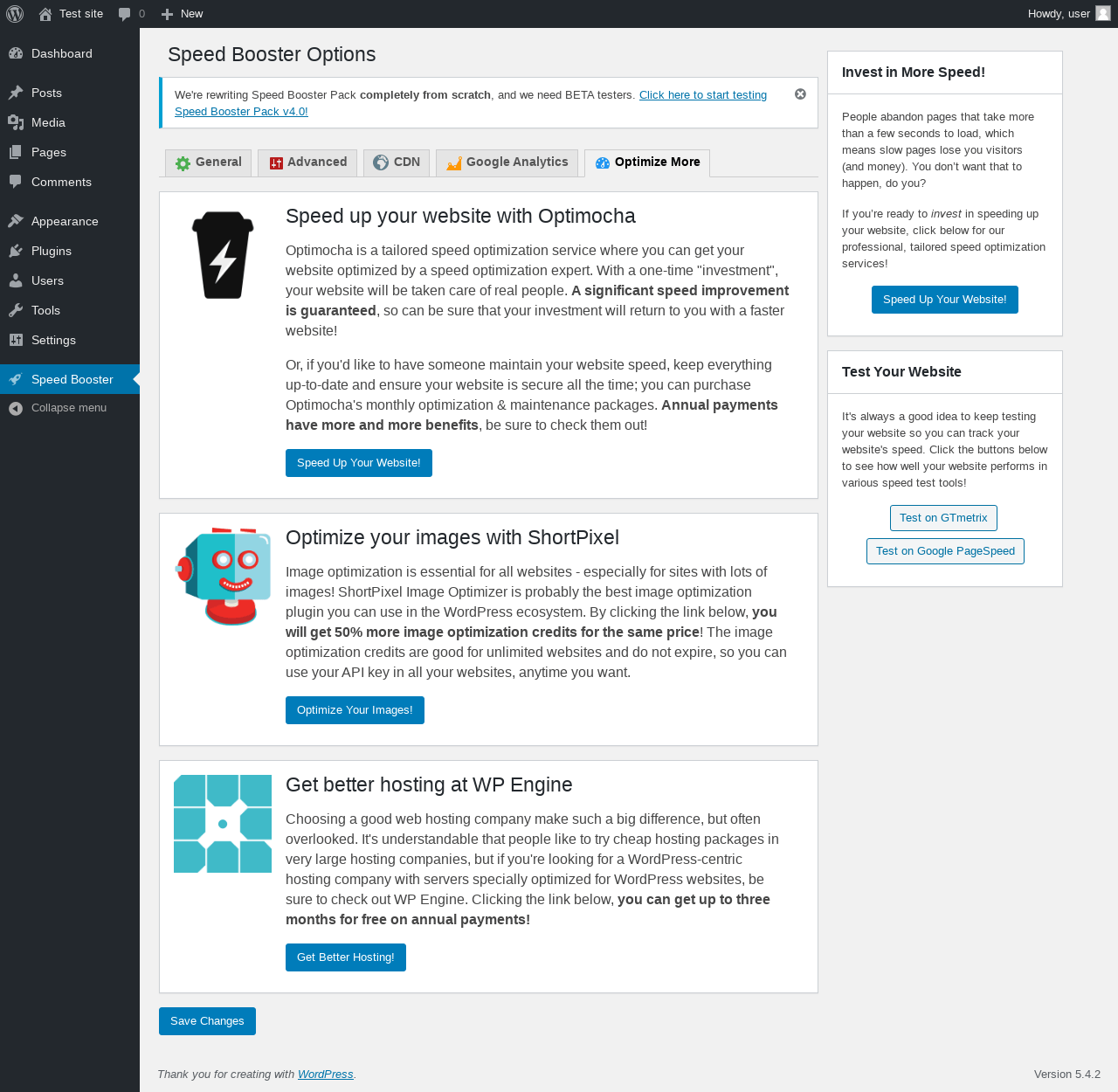Go to the Plugins menu label
The width and height of the screenshot is (1118, 1092).
click(x=52, y=251)
